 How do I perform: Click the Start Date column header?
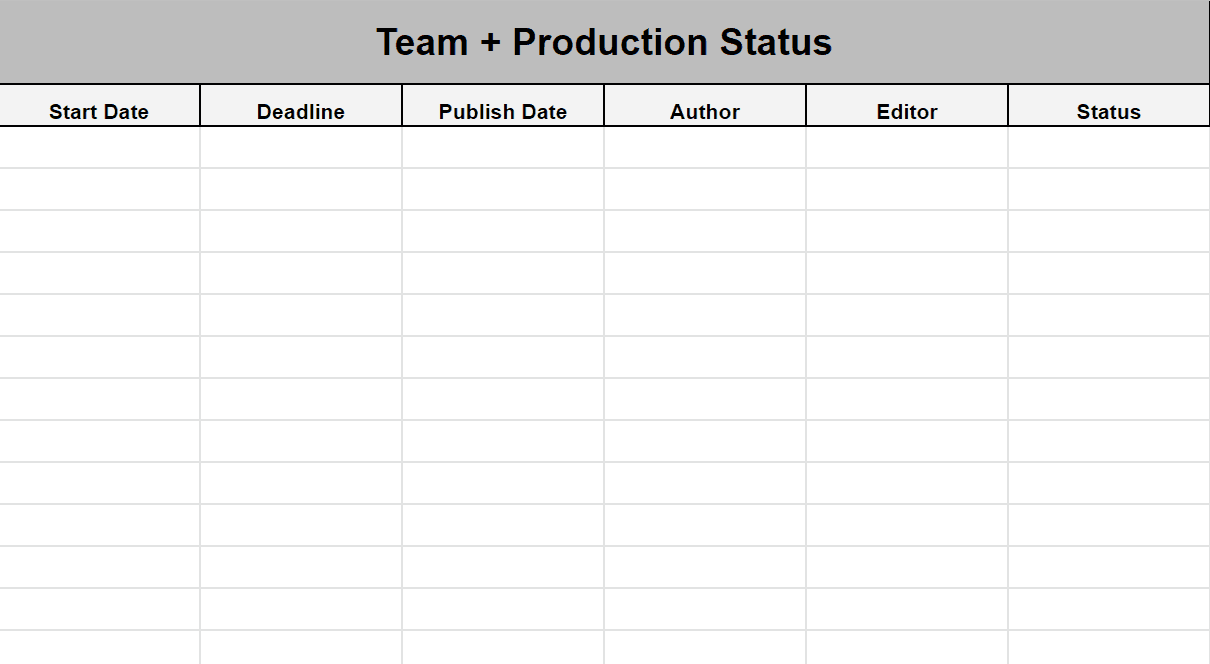click(x=99, y=111)
